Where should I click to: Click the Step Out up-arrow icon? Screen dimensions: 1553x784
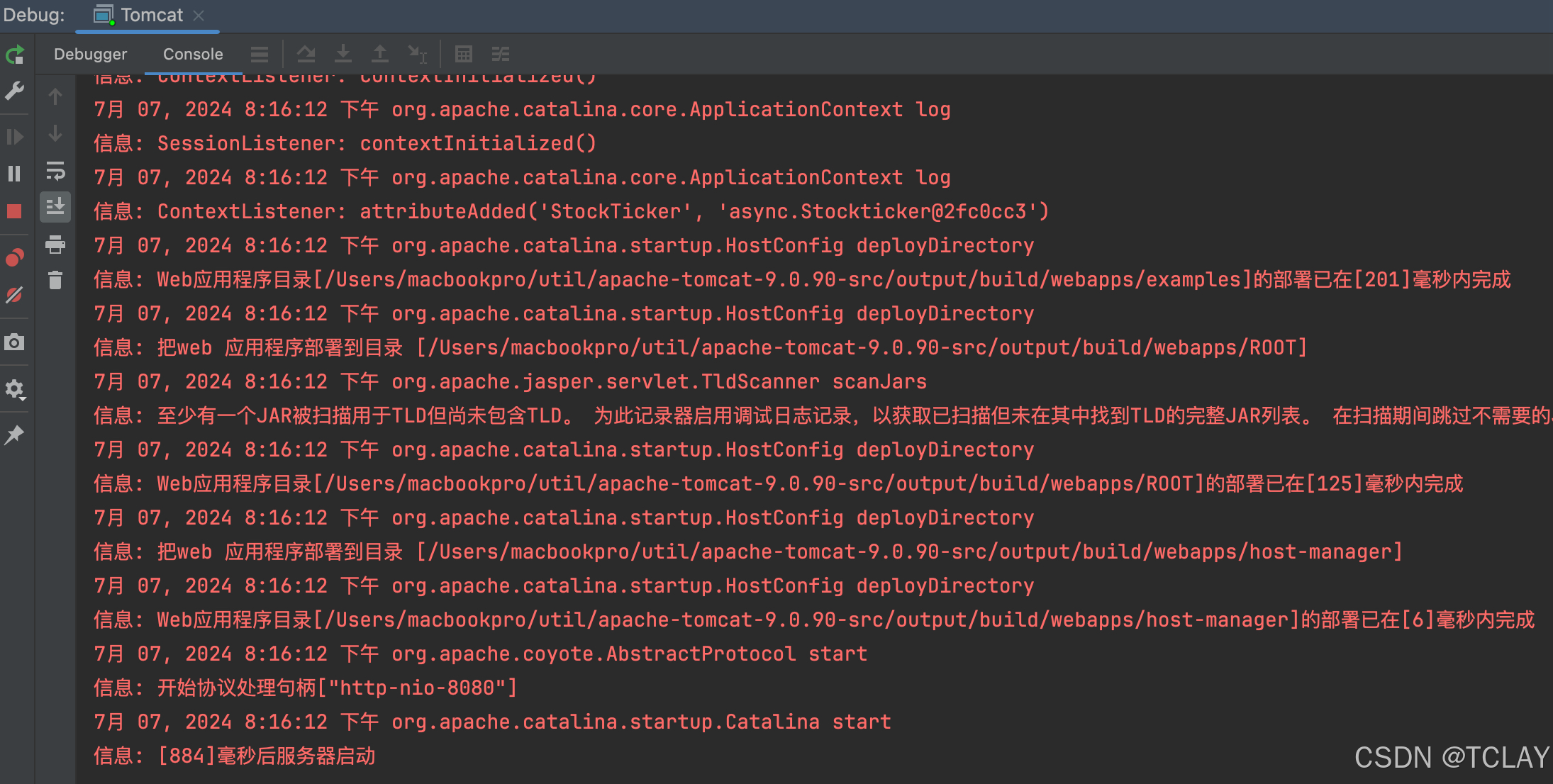point(380,54)
